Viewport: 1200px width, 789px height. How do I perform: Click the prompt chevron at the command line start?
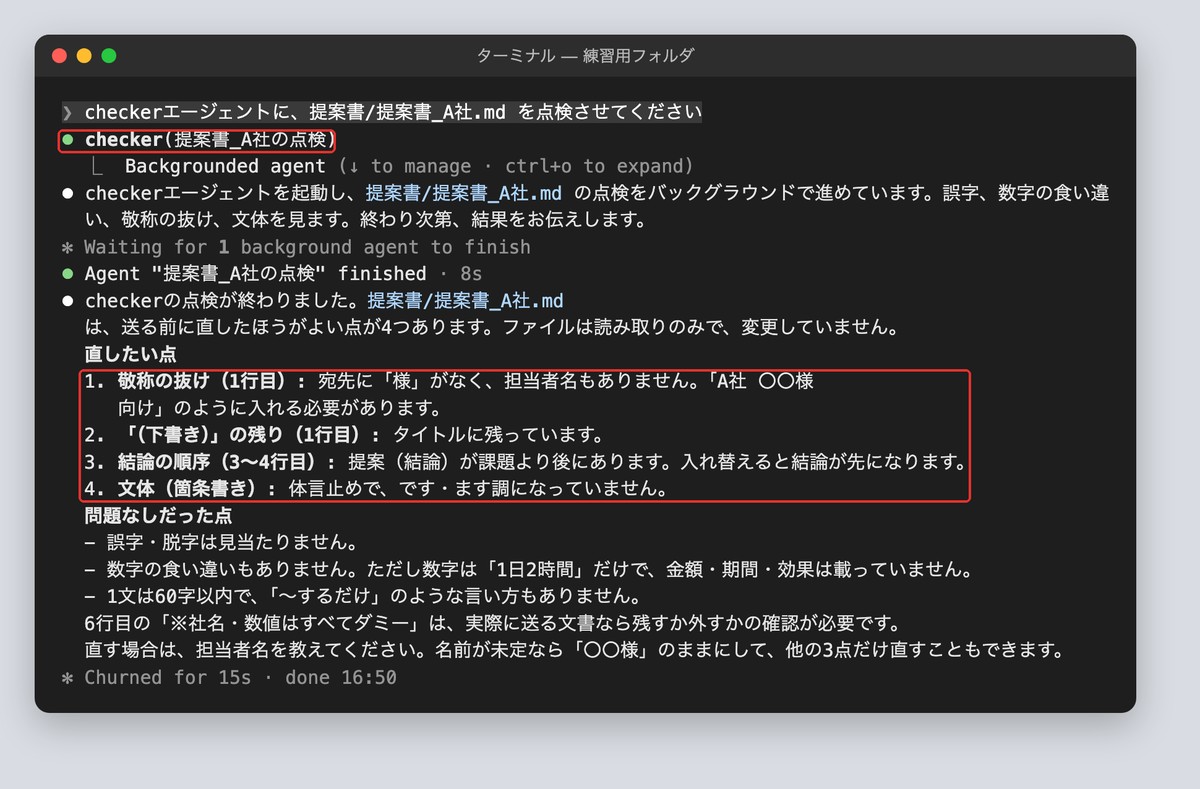(68, 112)
